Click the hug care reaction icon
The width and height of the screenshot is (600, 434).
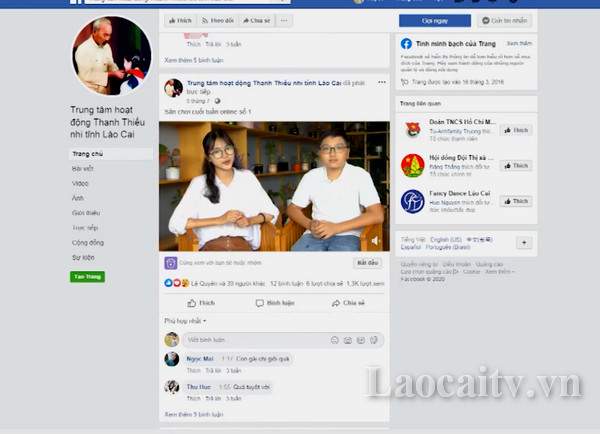pos(185,283)
